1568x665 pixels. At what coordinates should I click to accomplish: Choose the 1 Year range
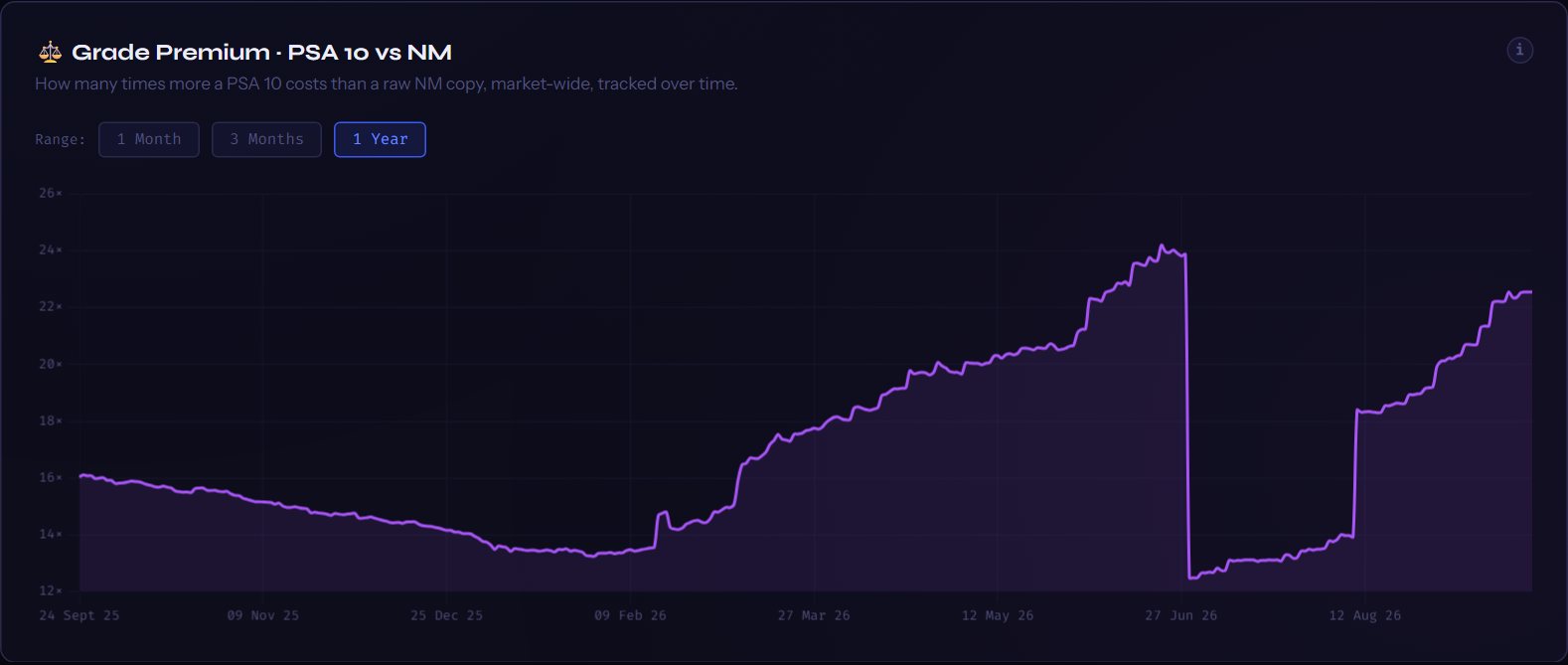pos(380,139)
